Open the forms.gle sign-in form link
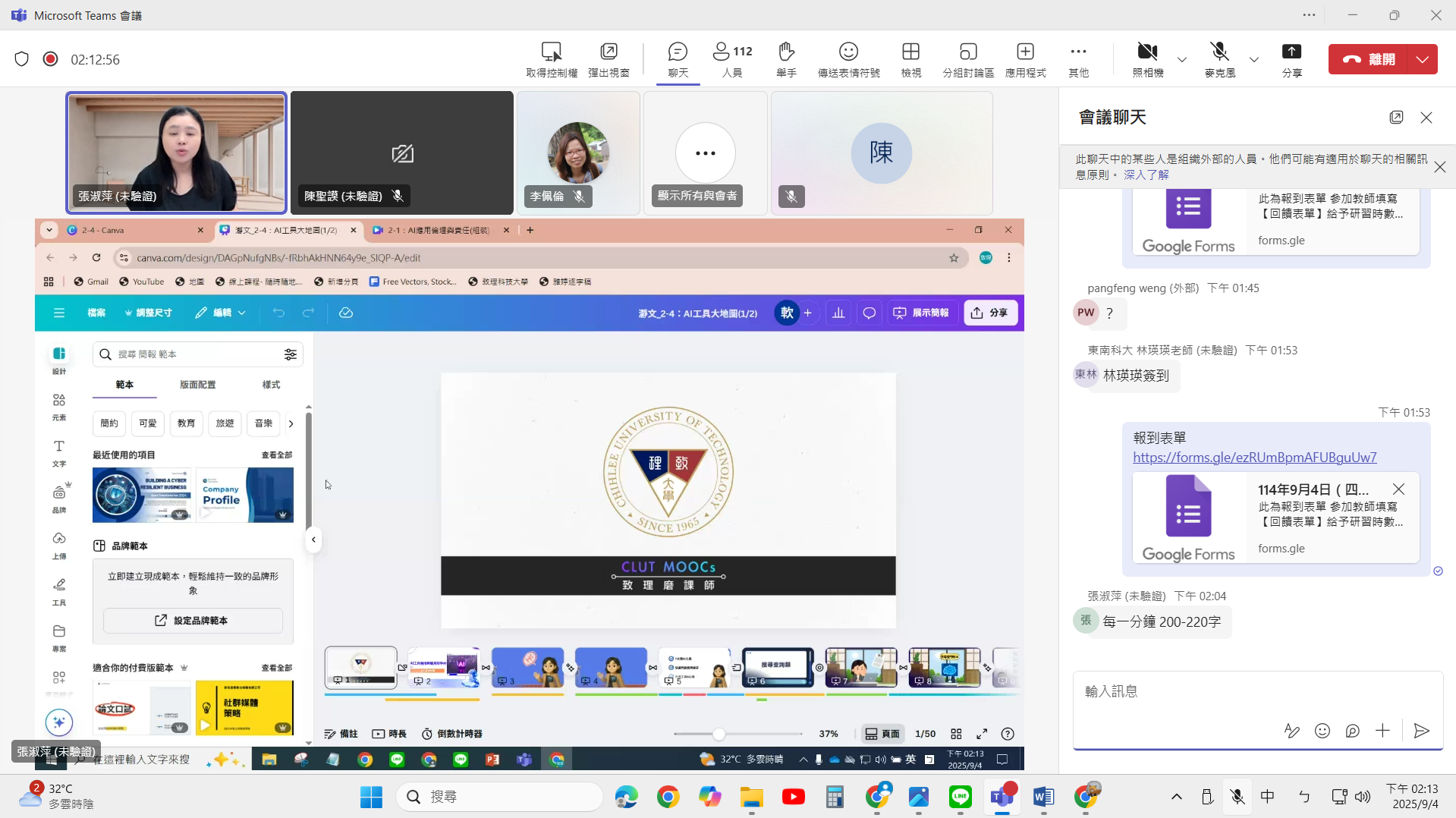Viewport: 1456px width, 818px height. tap(1254, 458)
